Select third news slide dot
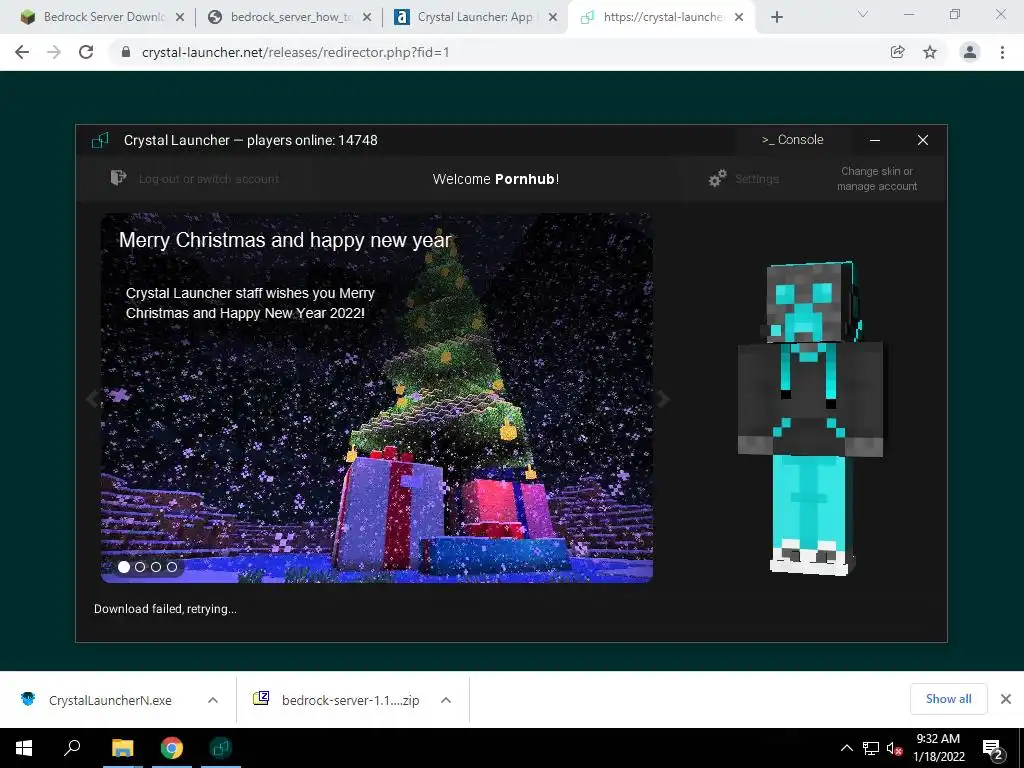 (x=156, y=567)
